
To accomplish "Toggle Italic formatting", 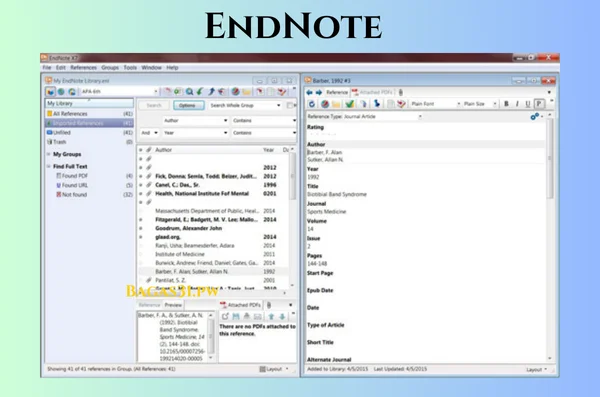I will [517, 104].
